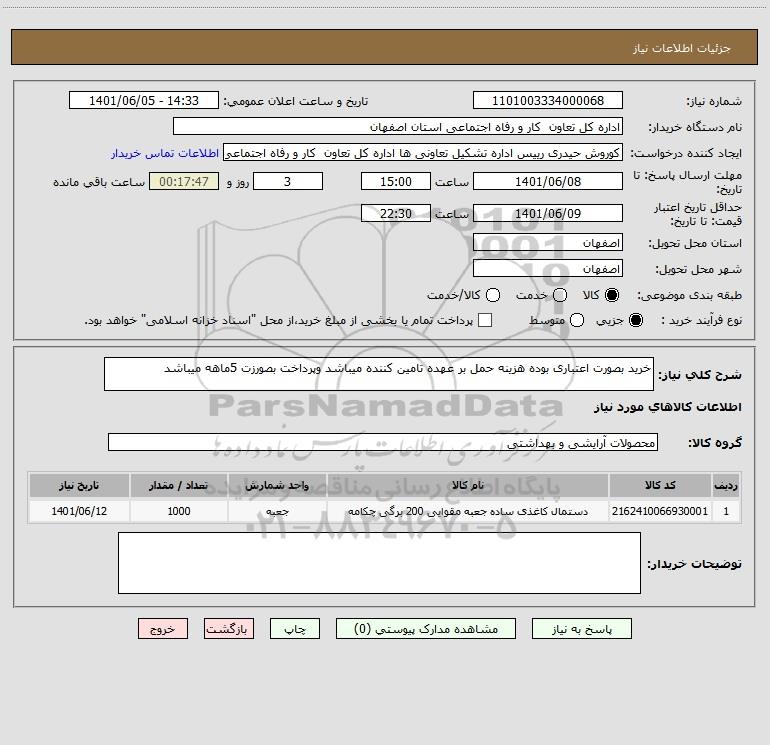
Task: Click the remaining days field showing 3
Action: [x=288, y=181]
